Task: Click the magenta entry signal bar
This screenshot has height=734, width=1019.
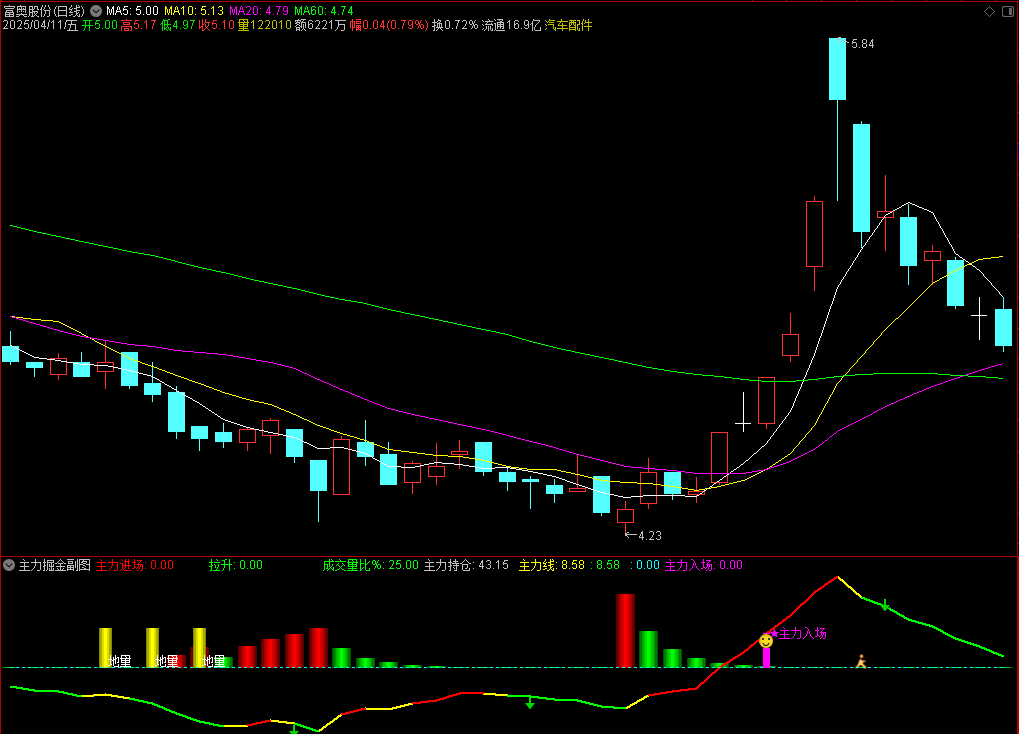Action: click(766, 657)
